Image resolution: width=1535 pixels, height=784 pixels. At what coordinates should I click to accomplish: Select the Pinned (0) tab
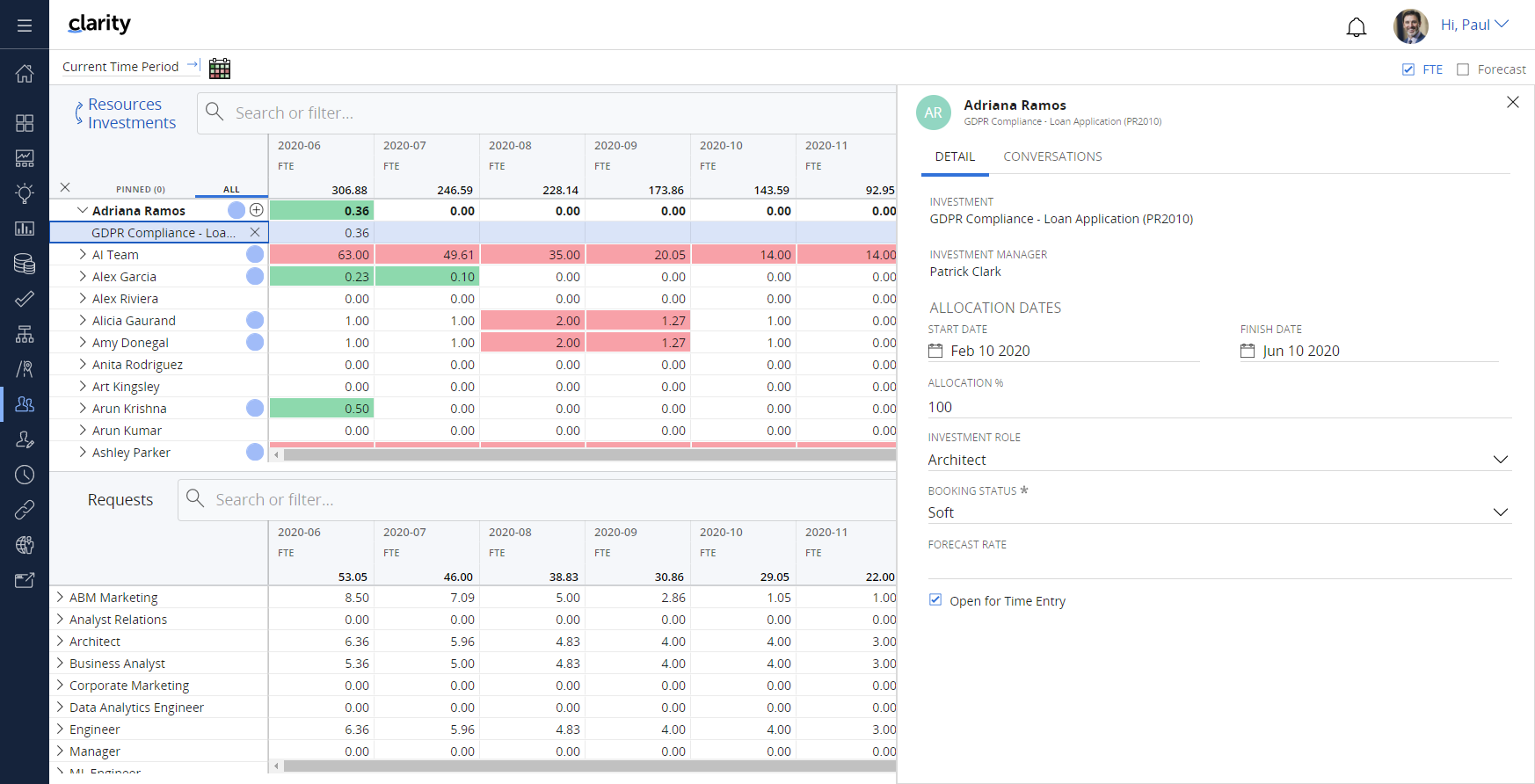tap(140, 189)
